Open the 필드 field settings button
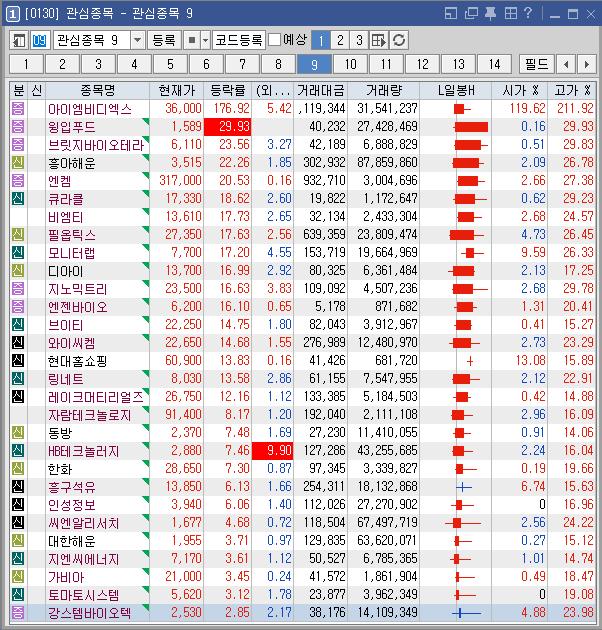602x630 pixels. click(536, 64)
